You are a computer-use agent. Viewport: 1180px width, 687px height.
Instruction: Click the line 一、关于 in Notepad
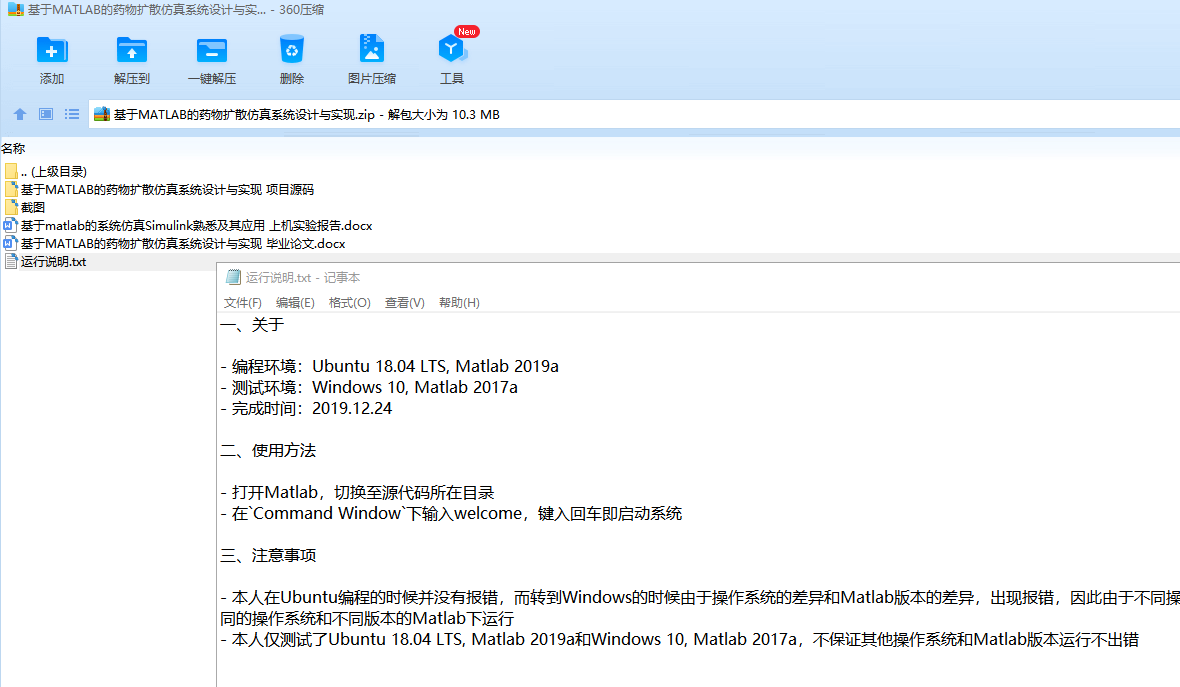tap(252, 325)
